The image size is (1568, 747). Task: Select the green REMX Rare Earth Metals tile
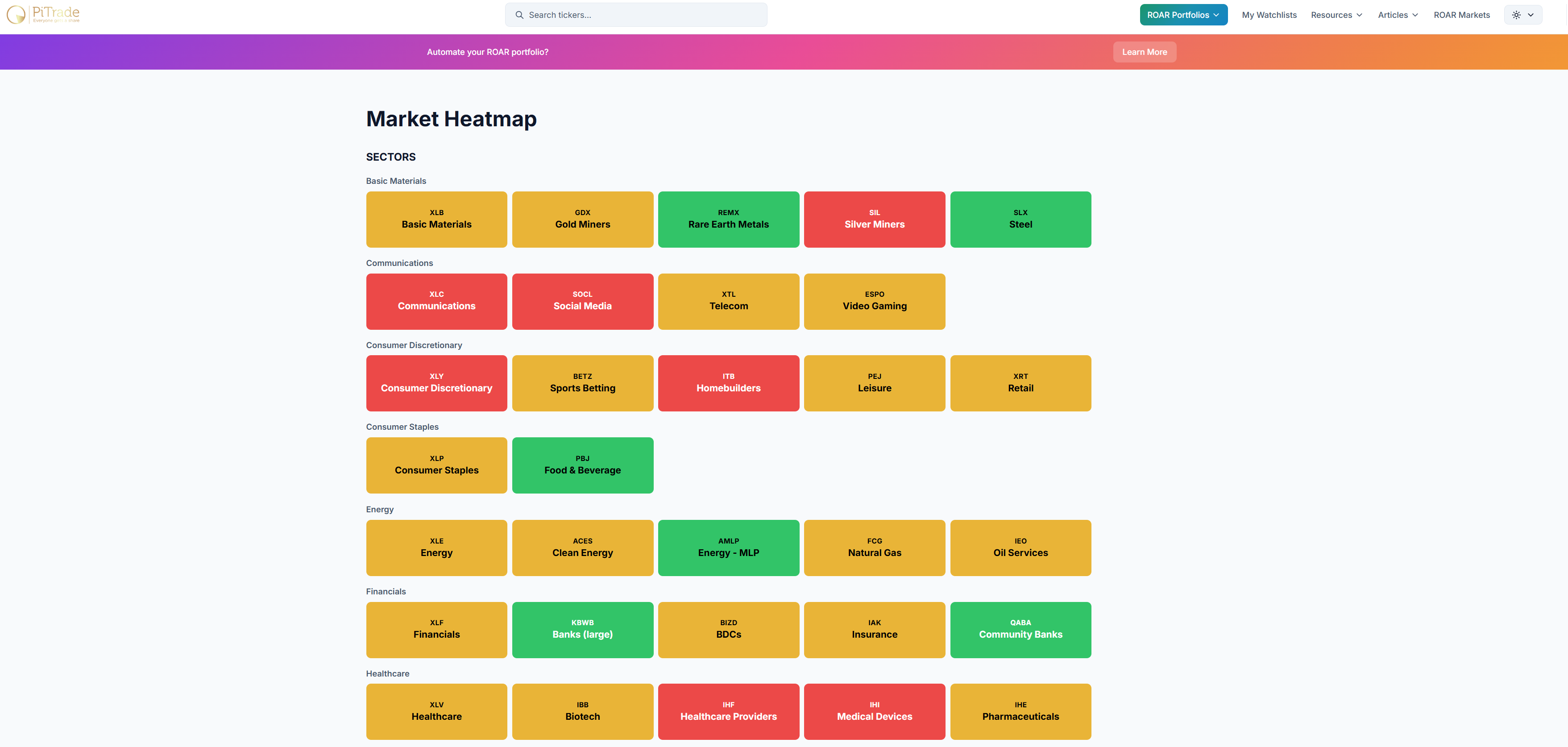pos(728,220)
